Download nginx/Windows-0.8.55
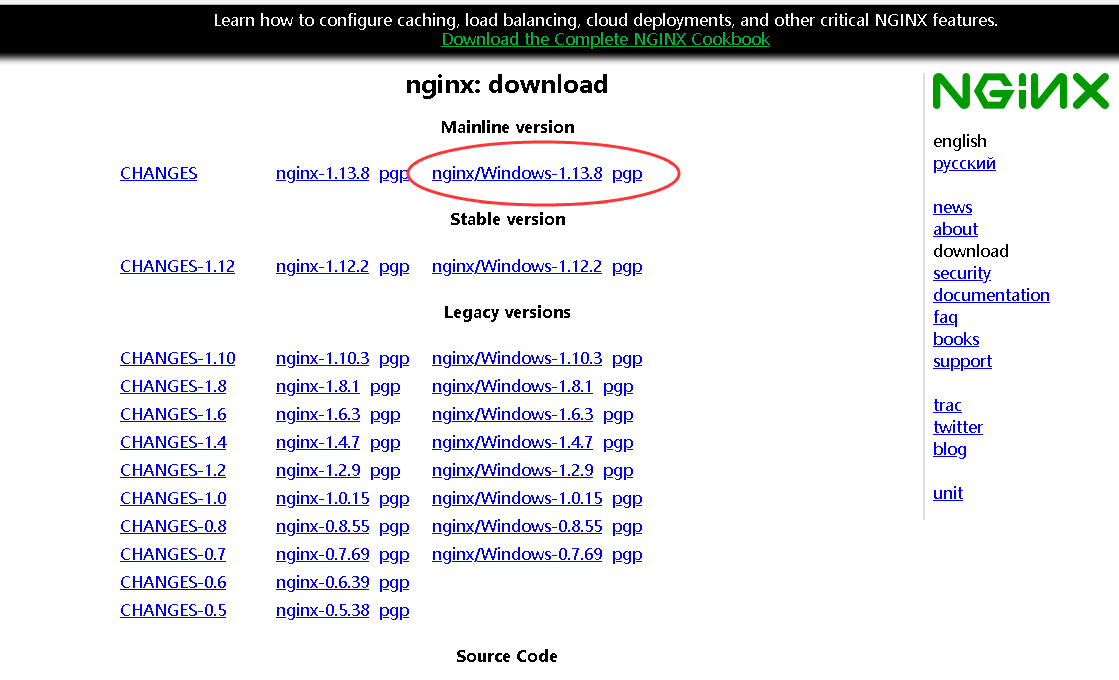Image resolution: width=1119 pixels, height=680 pixels. [517, 526]
